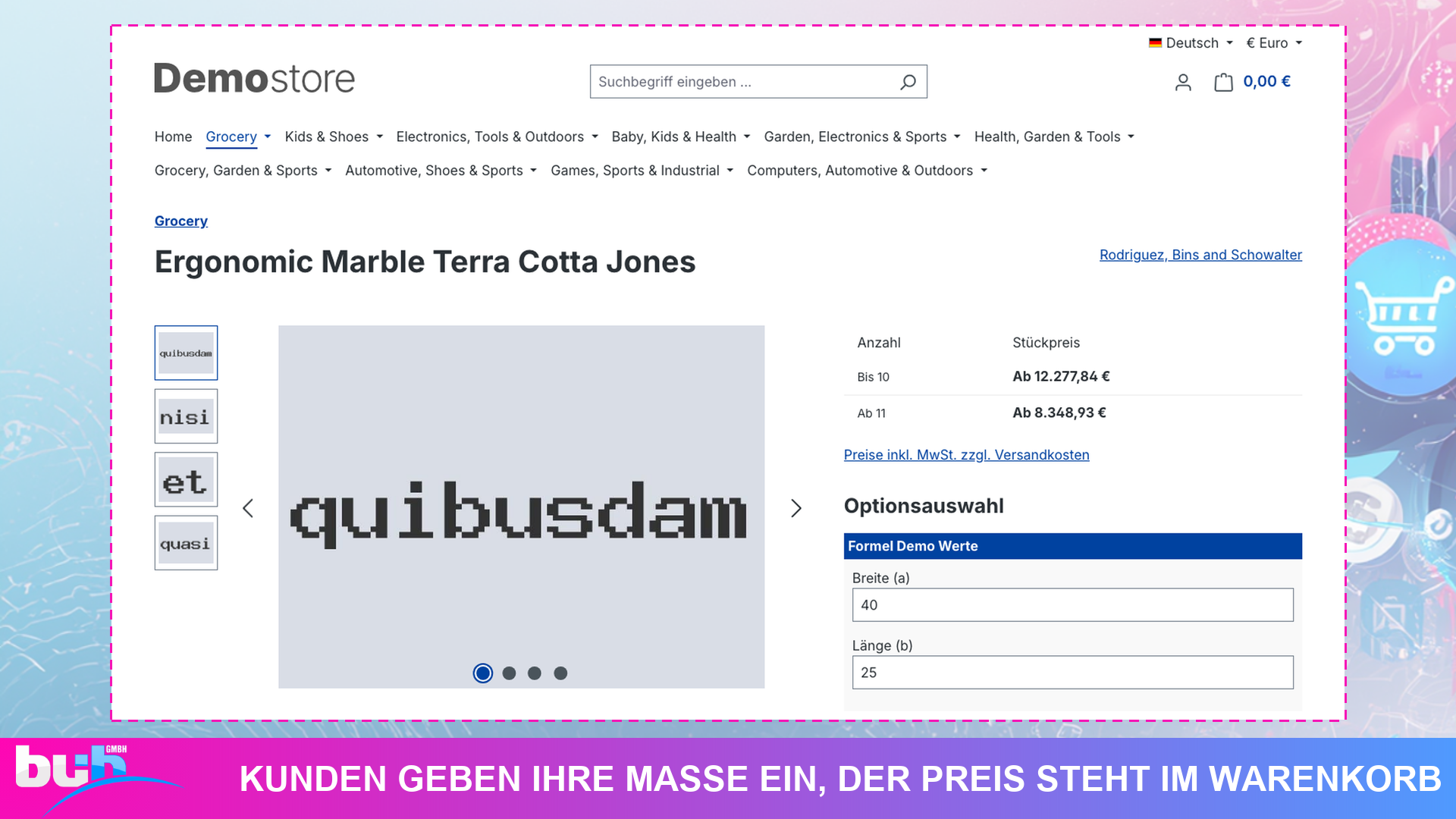Open the Euro currency dropdown
This screenshot has height=819, width=1456.
pos(1274,43)
